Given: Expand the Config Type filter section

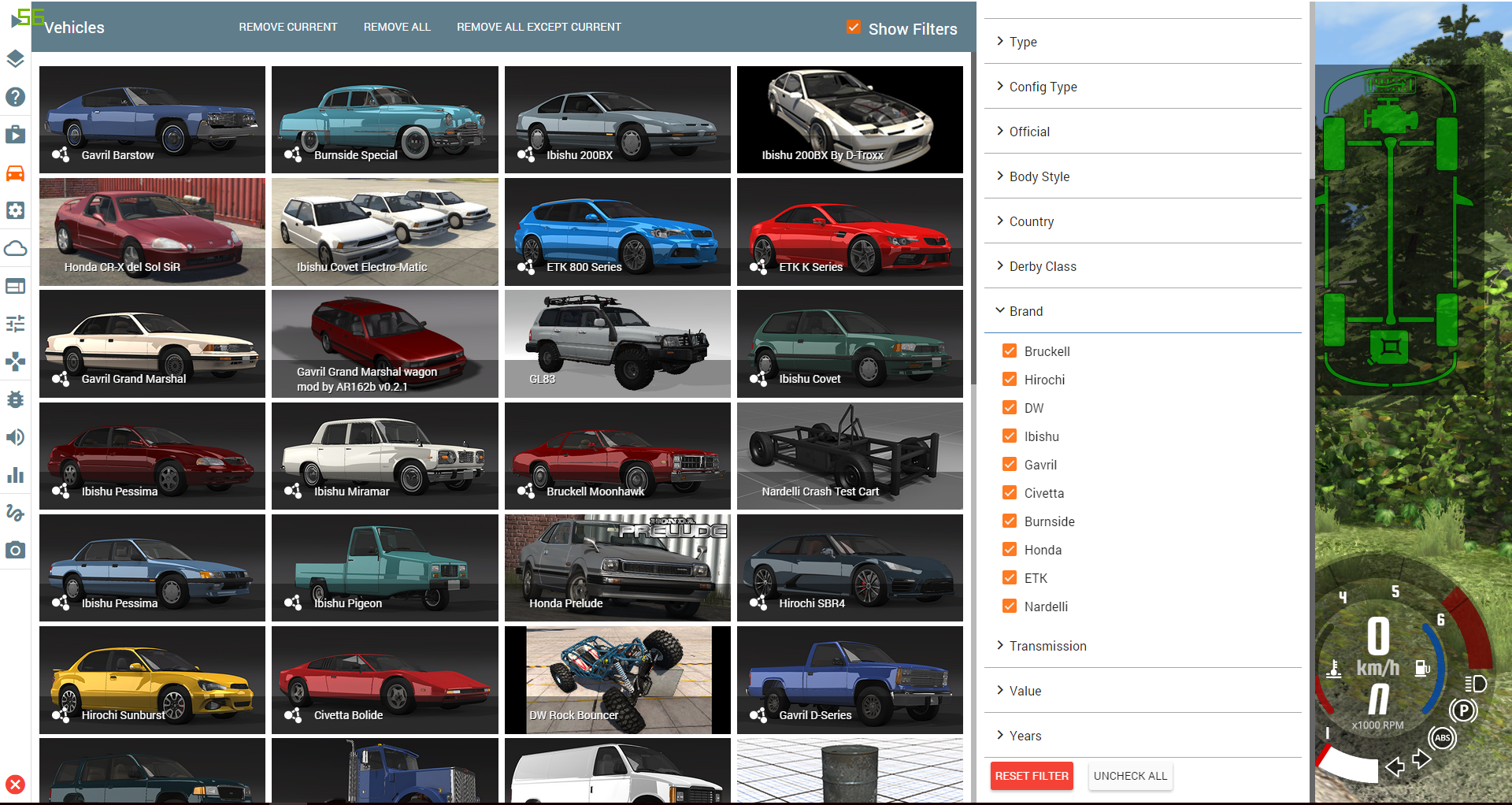Looking at the screenshot, I should point(1143,87).
